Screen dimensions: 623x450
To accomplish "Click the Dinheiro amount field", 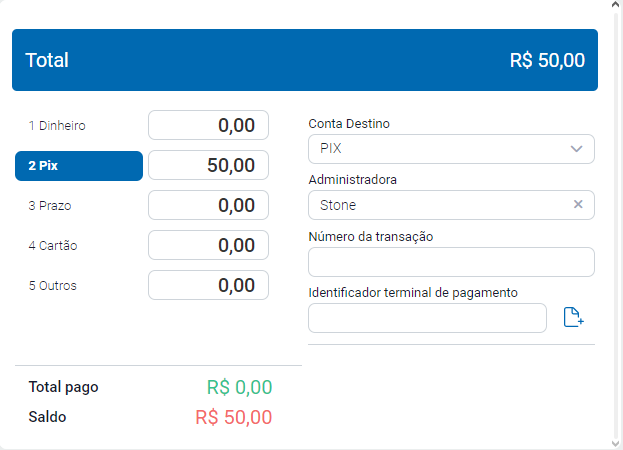I will (208, 126).
